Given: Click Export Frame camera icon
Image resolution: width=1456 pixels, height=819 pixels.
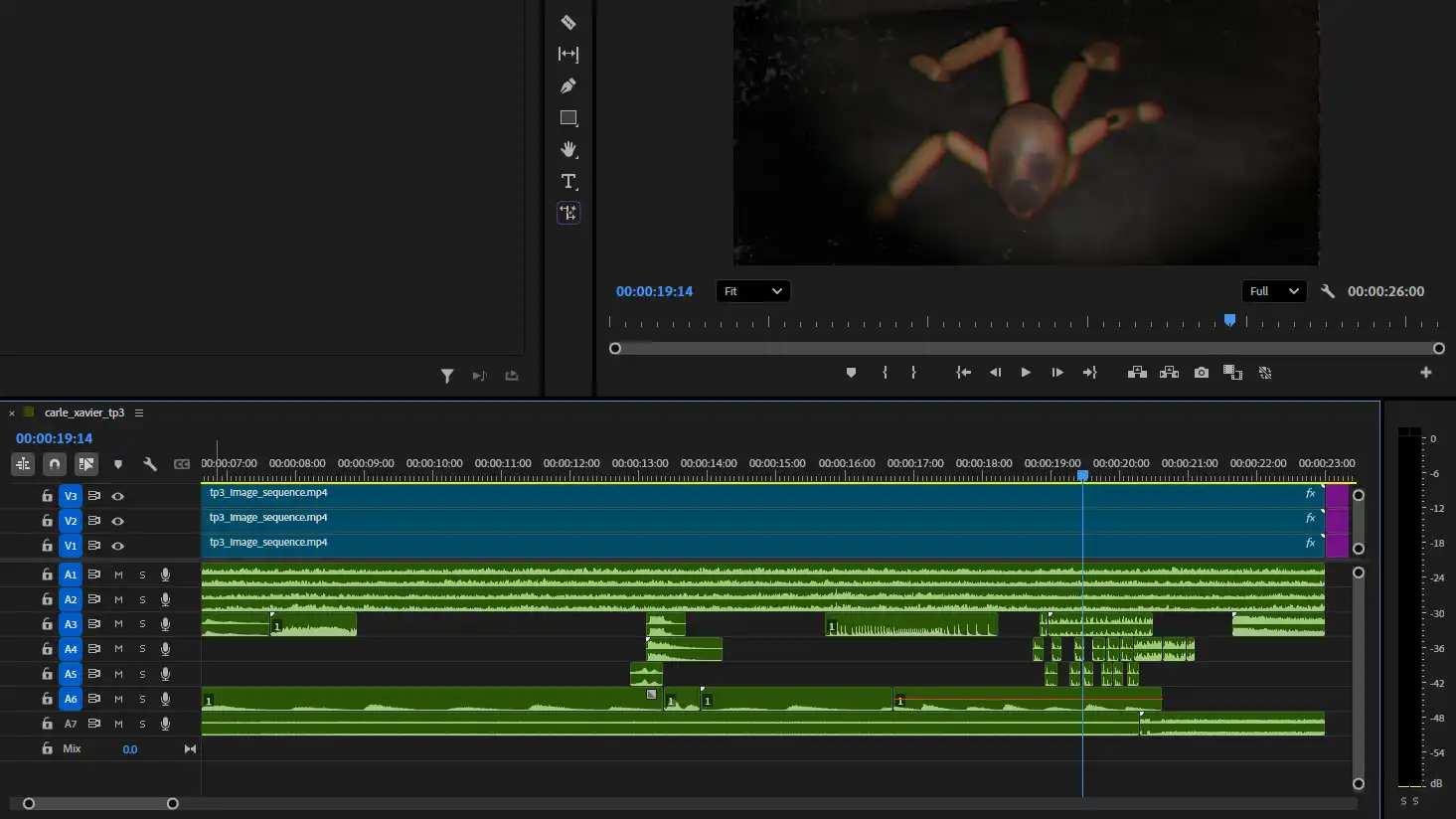Looking at the screenshot, I should pos(1202,373).
